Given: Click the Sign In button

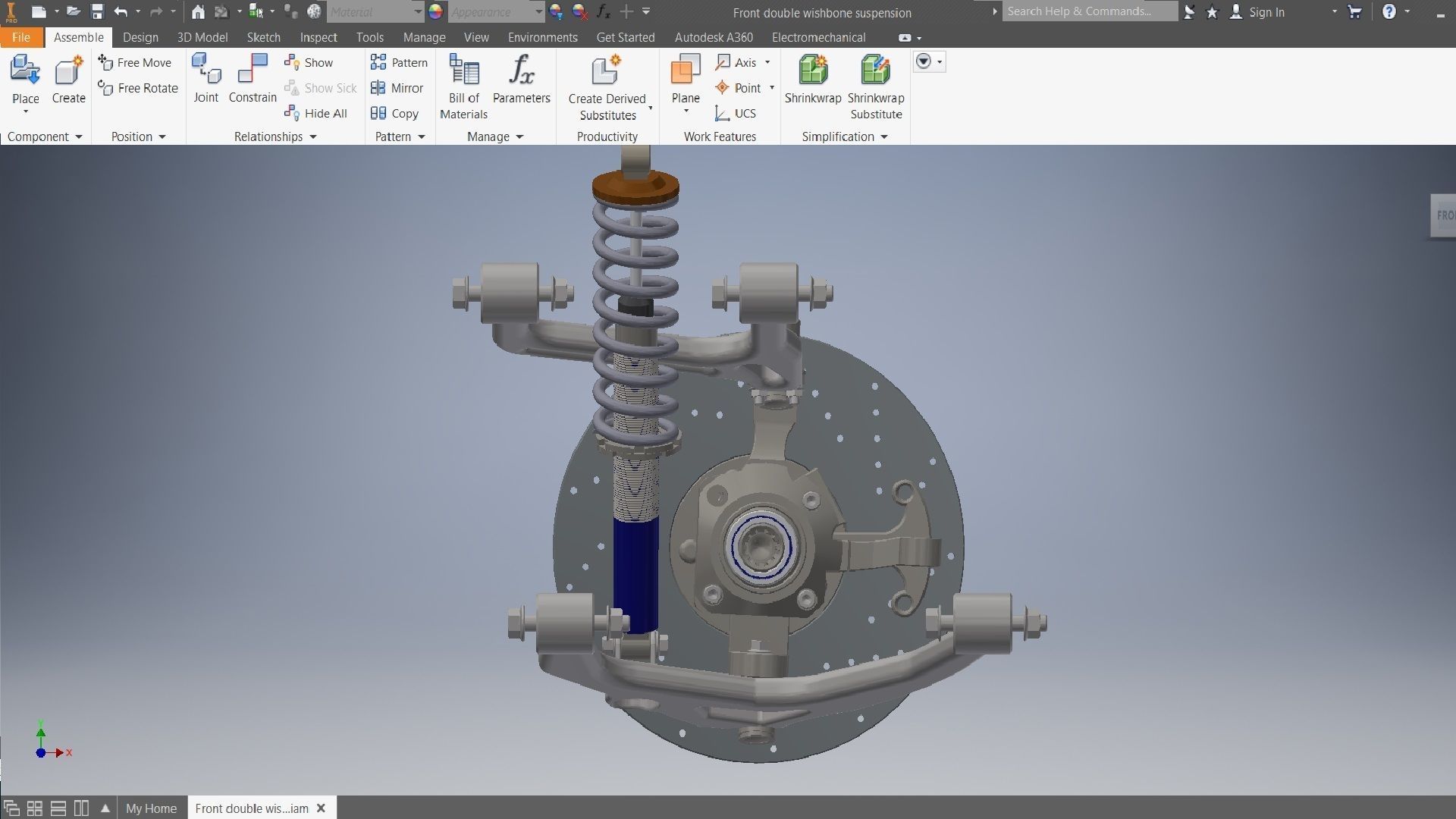Looking at the screenshot, I should coord(1257,12).
